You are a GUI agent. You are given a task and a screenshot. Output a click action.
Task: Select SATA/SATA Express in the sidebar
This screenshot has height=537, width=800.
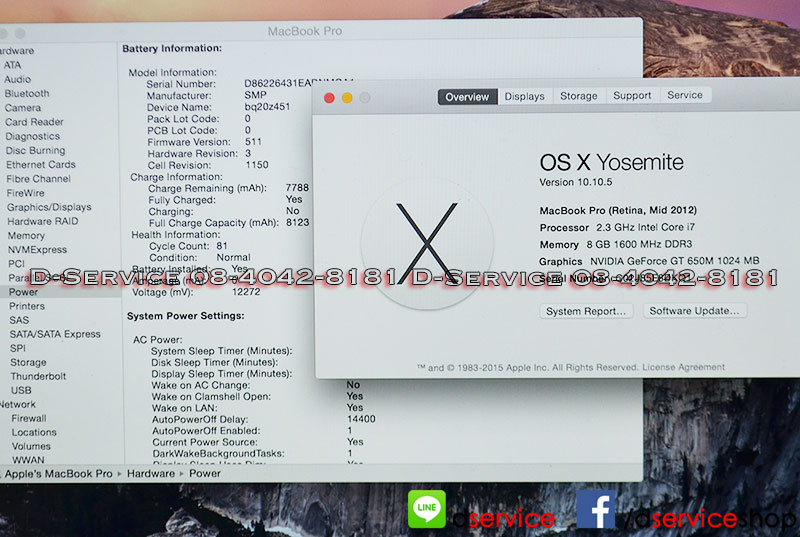(55, 334)
